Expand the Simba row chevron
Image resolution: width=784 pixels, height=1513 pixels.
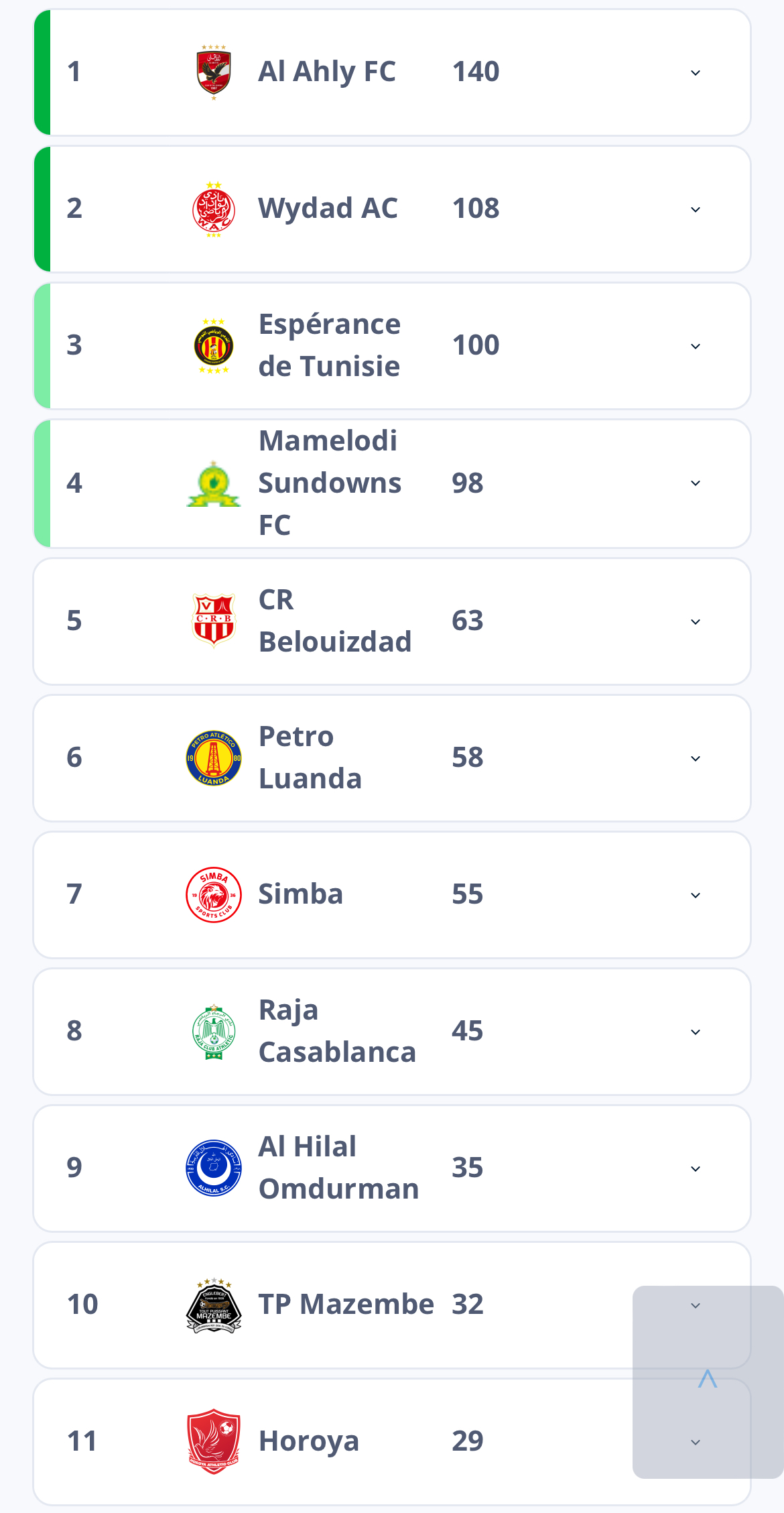point(696,895)
